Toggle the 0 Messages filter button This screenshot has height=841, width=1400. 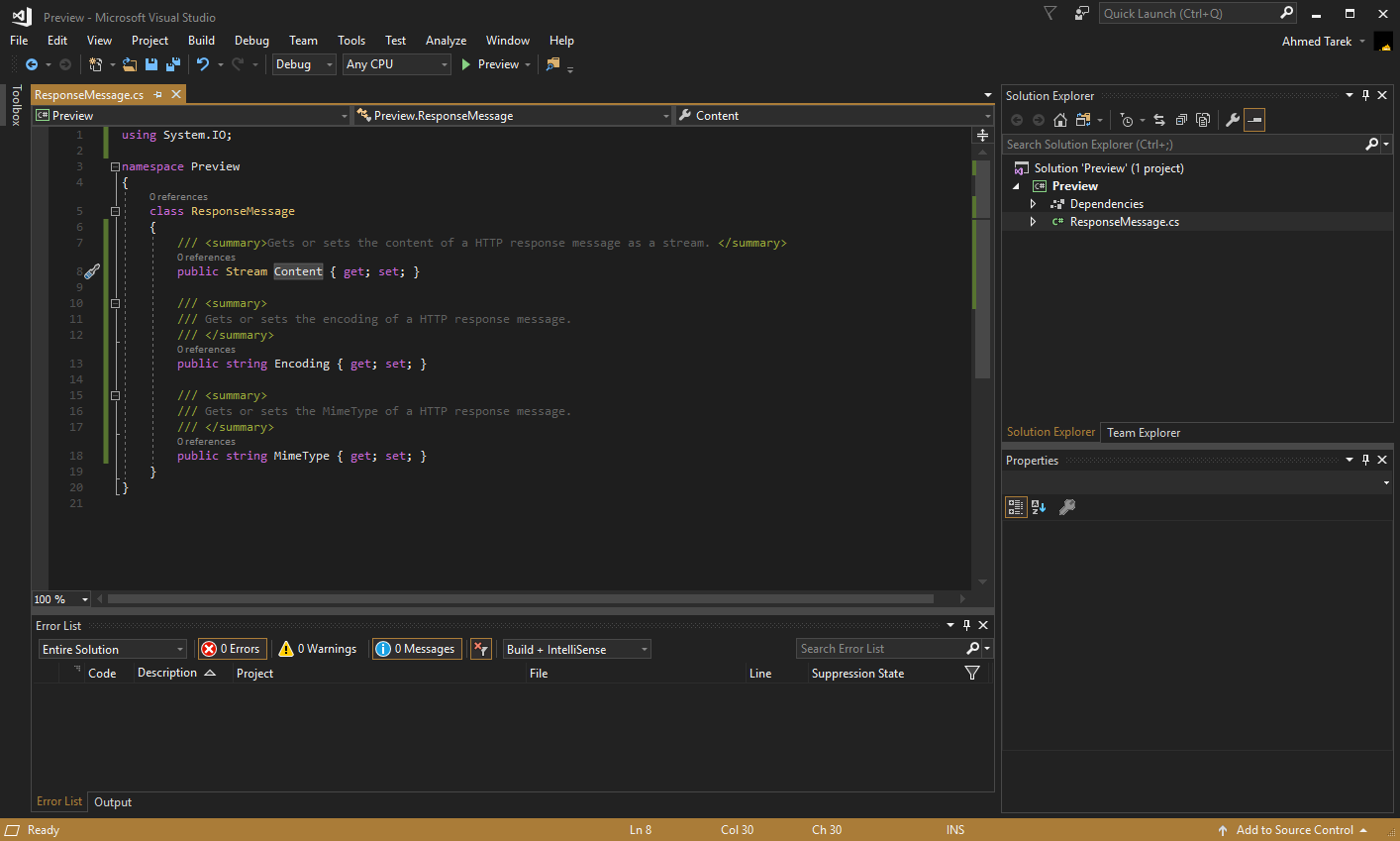click(x=416, y=649)
